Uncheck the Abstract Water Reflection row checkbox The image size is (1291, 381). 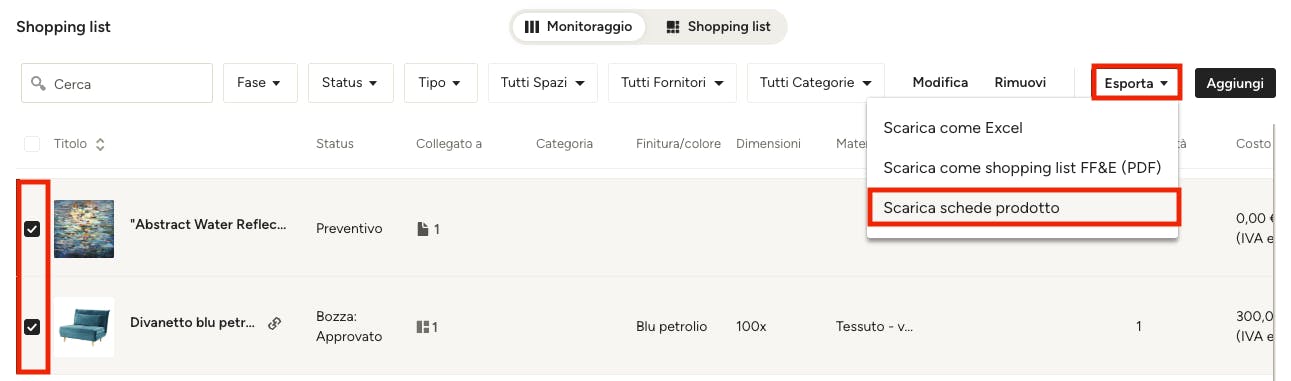tap(32, 229)
